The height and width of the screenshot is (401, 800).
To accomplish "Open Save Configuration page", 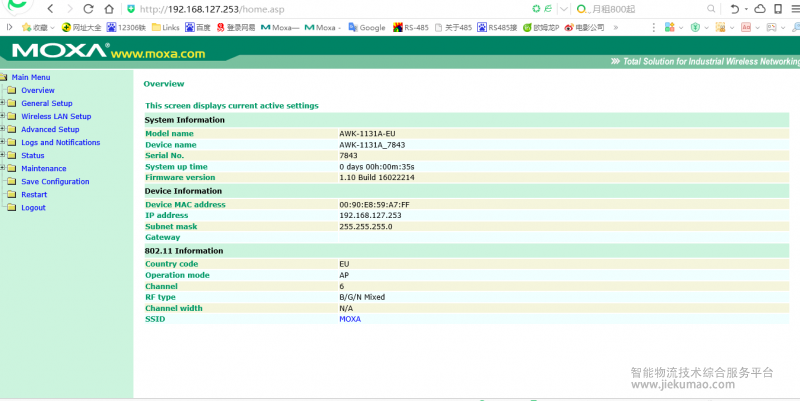I will tap(55, 182).
